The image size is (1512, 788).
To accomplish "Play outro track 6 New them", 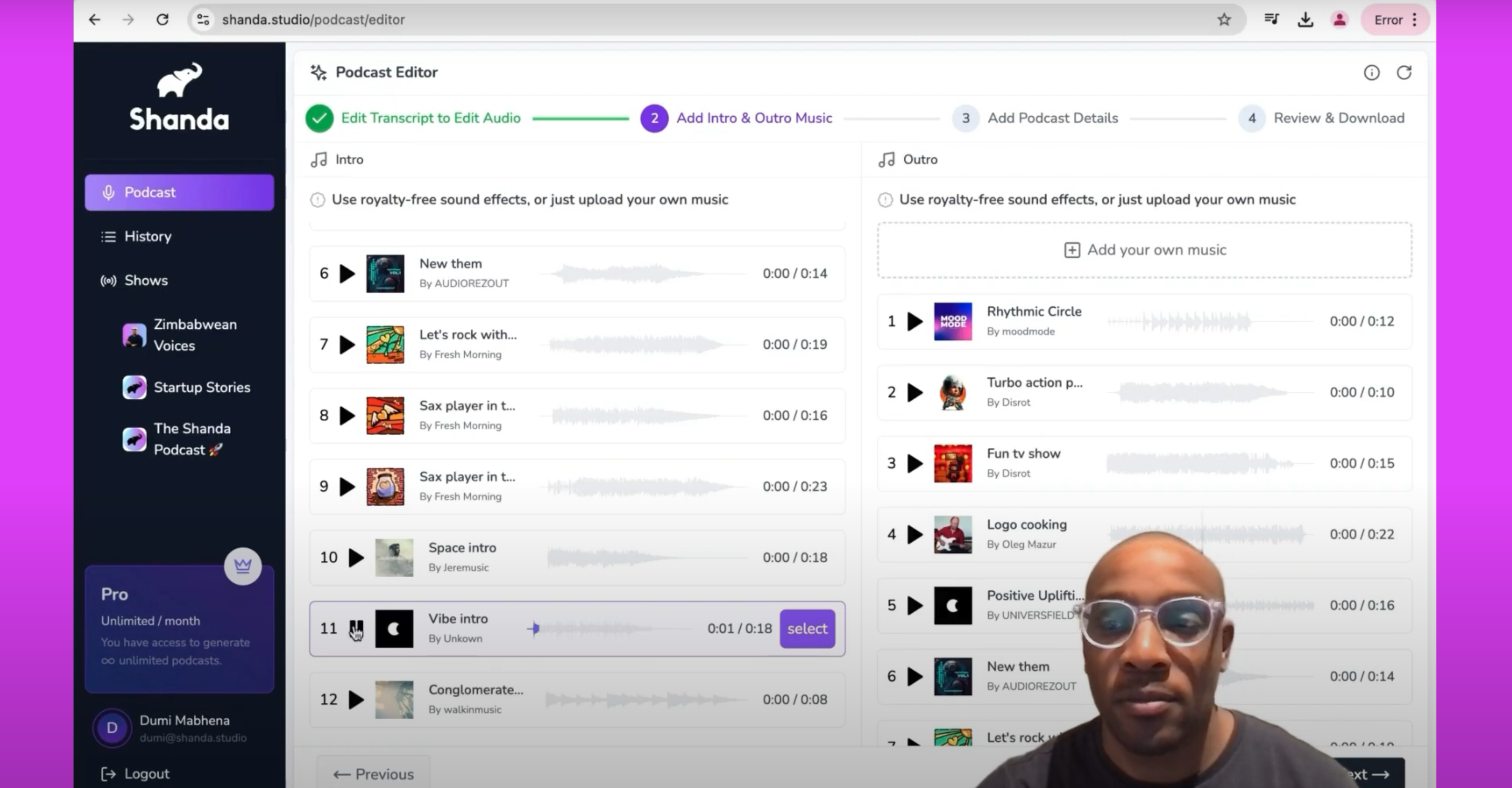I will 915,676.
